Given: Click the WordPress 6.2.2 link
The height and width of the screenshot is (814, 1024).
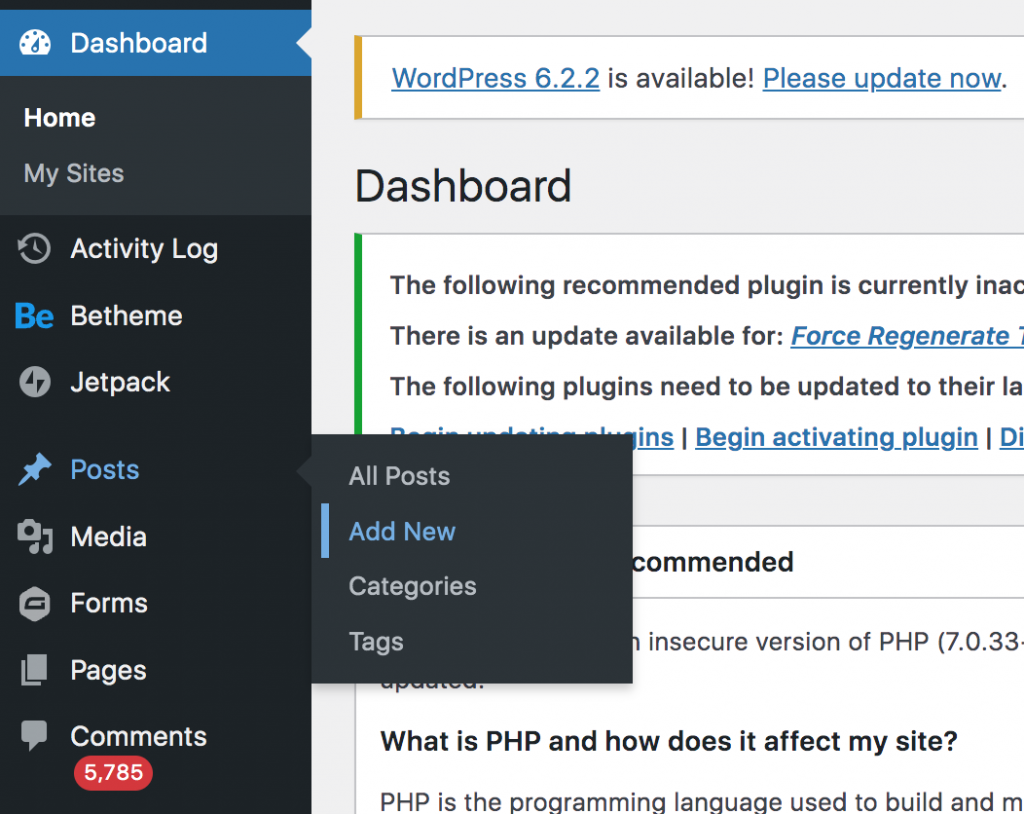Looking at the screenshot, I should pos(496,79).
